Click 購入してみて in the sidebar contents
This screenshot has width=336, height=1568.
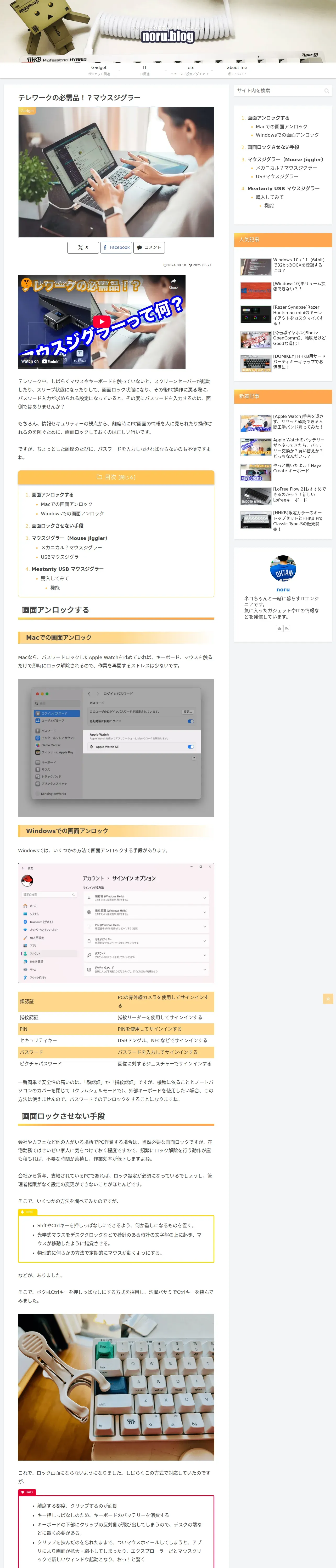click(x=270, y=197)
